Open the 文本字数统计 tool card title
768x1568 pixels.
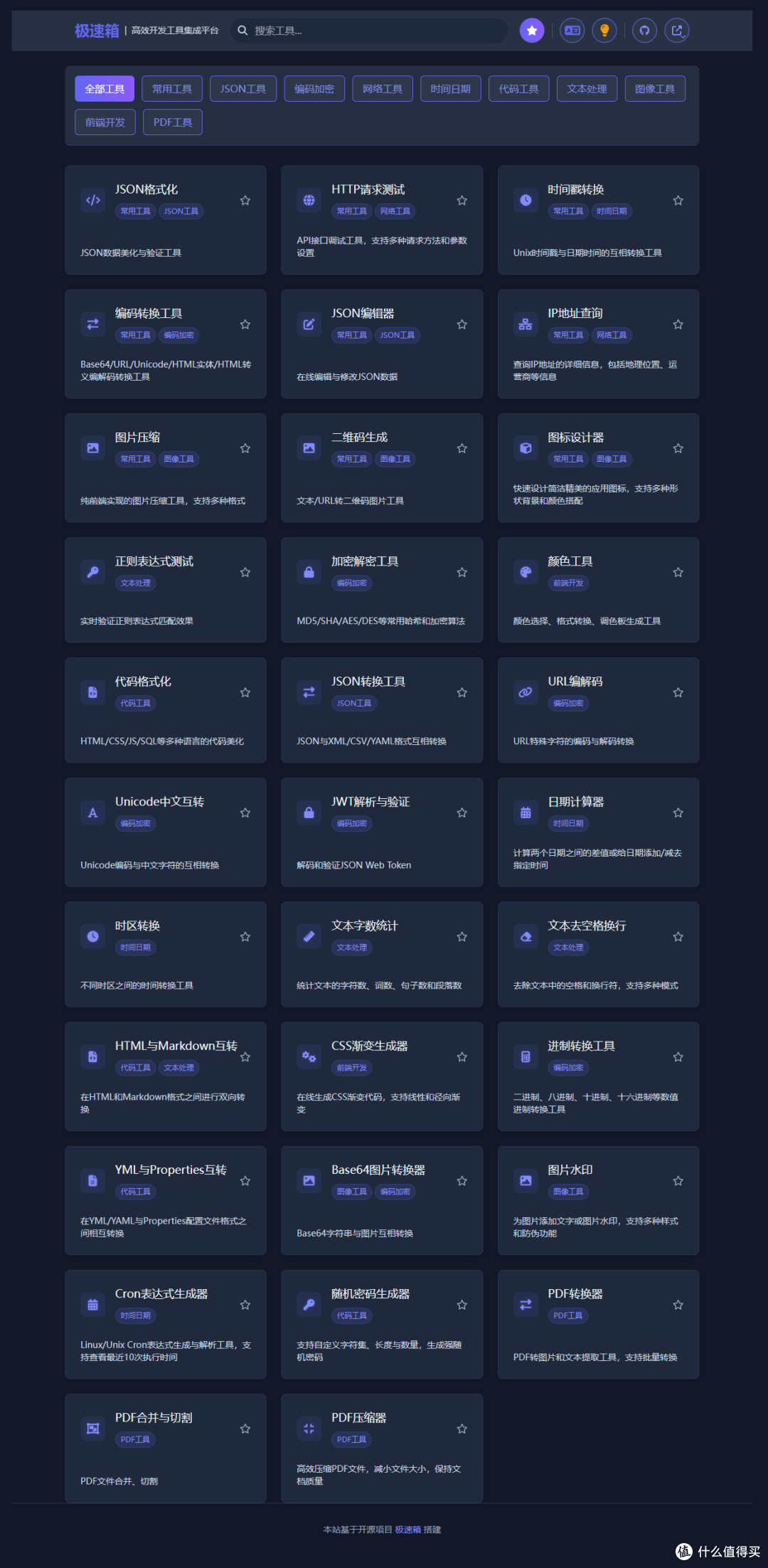click(365, 926)
